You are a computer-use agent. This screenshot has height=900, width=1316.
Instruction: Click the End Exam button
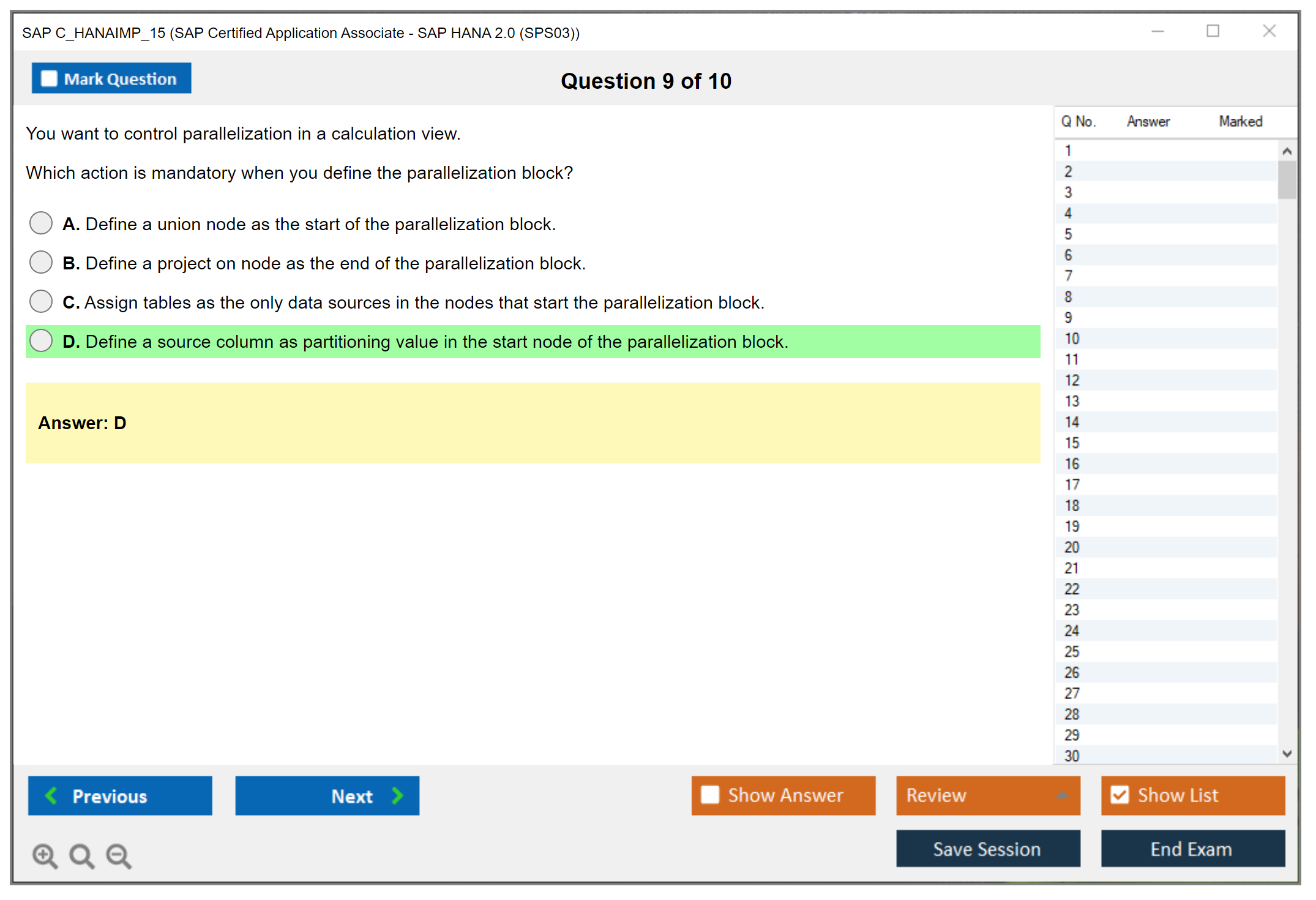(1192, 849)
